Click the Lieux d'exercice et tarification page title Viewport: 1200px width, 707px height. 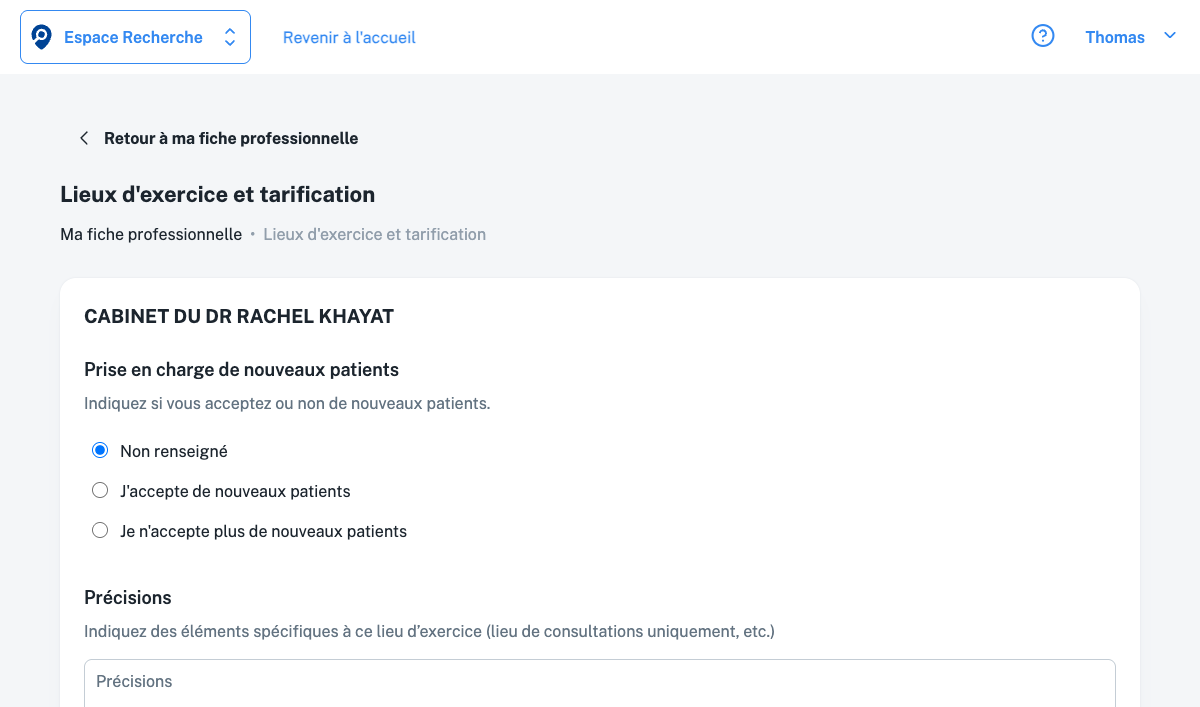click(218, 194)
